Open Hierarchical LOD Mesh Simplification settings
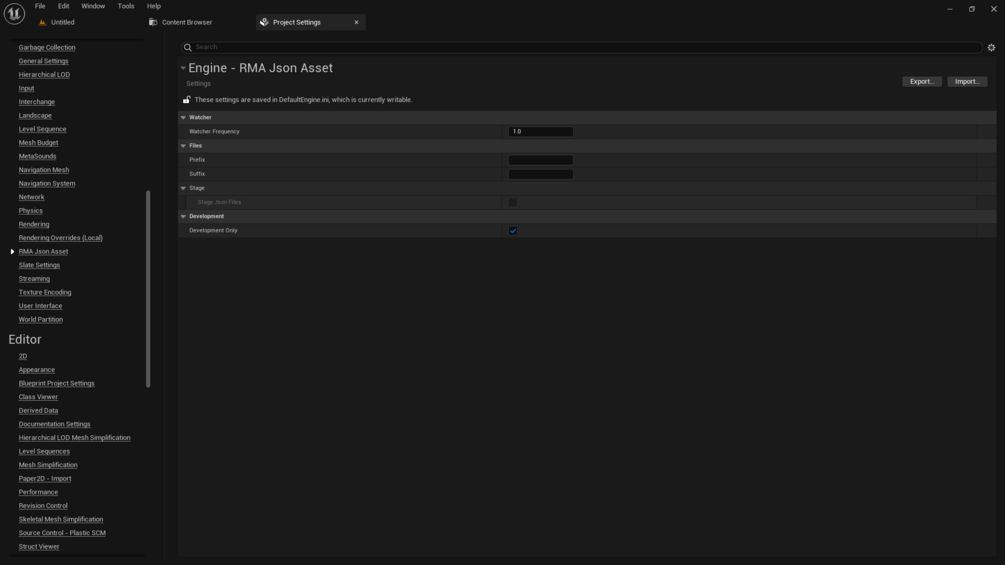 (x=74, y=438)
